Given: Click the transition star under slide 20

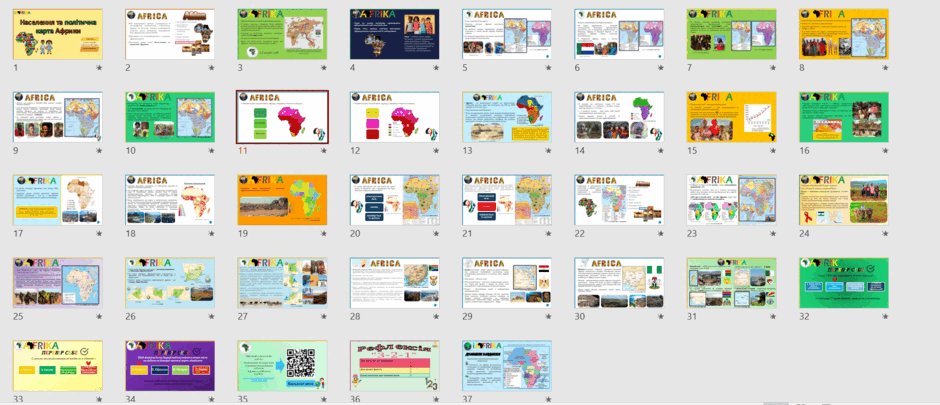Looking at the screenshot, I should pyautogui.click(x=436, y=234).
